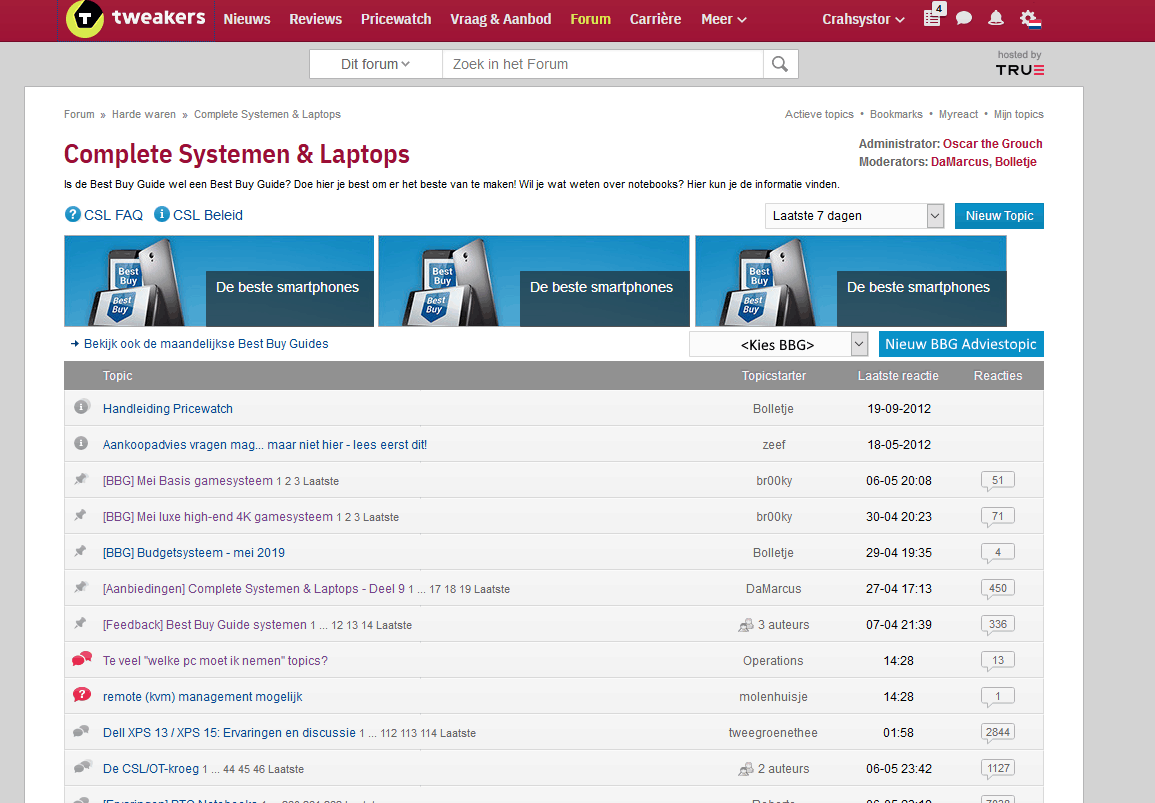Open the messages speech bubble icon
This screenshot has width=1155, height=803.
963,18
